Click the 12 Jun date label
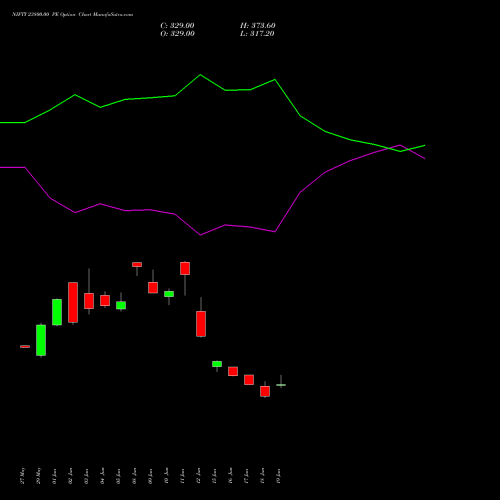This screenshot has height=500, width=500. tap(199, 476)
